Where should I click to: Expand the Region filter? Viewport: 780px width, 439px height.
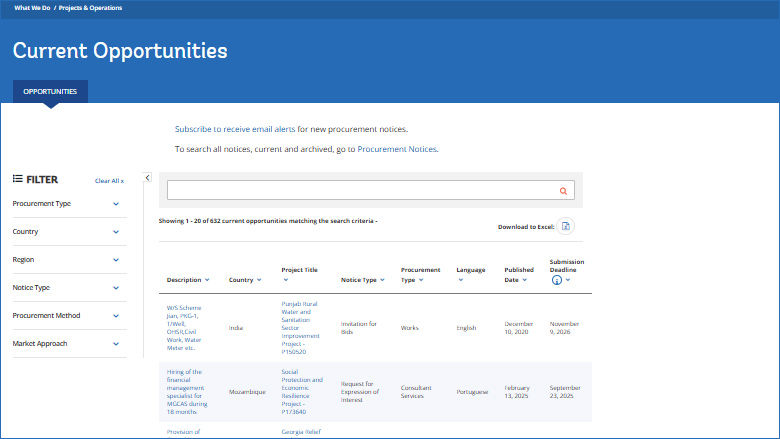pos(116,260)
